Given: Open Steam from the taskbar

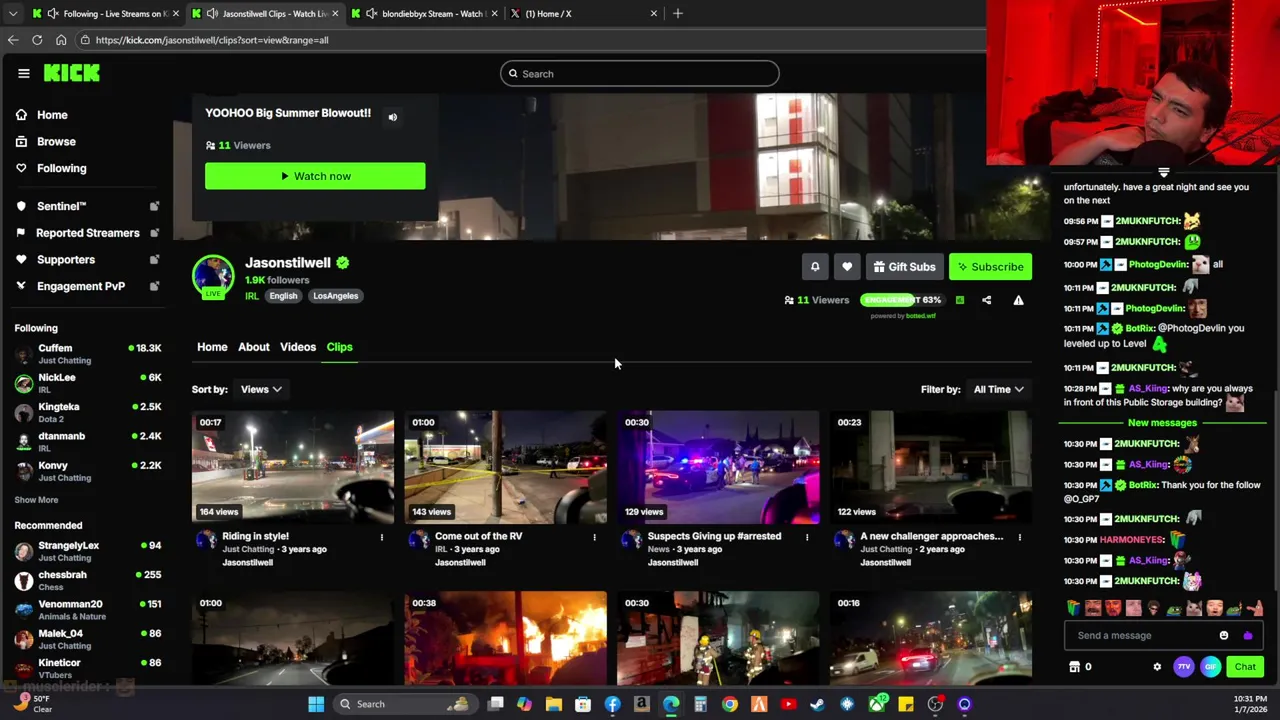Looking at the screenshot, I should (818, 704).
